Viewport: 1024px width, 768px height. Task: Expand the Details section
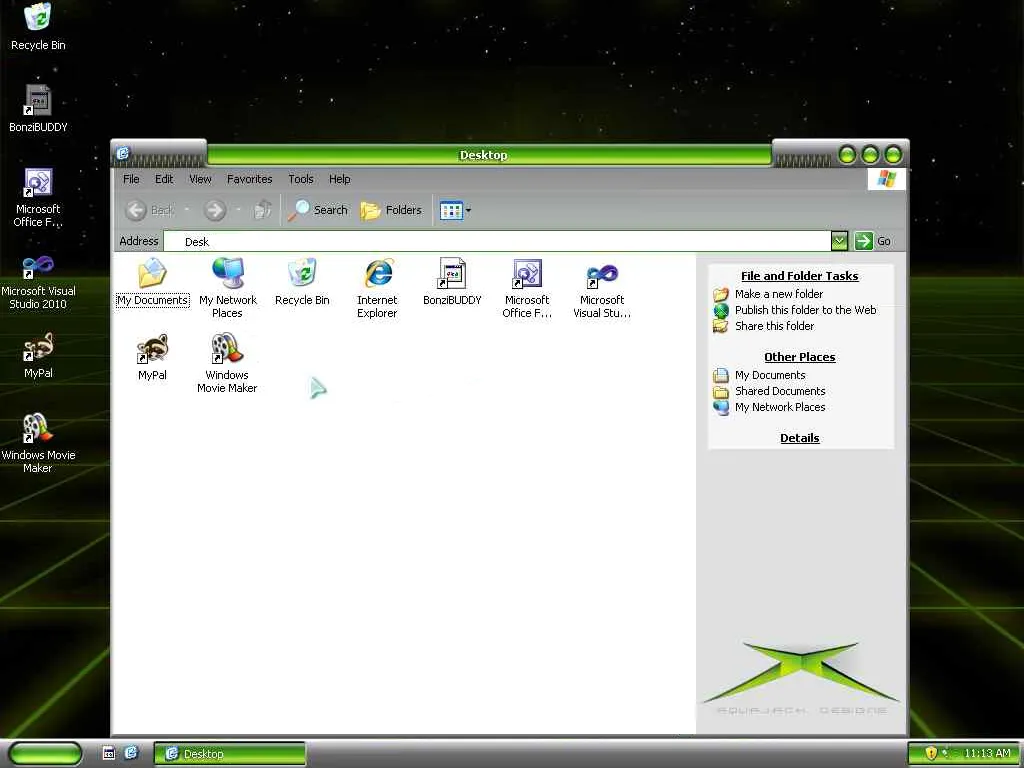(799, 438)
